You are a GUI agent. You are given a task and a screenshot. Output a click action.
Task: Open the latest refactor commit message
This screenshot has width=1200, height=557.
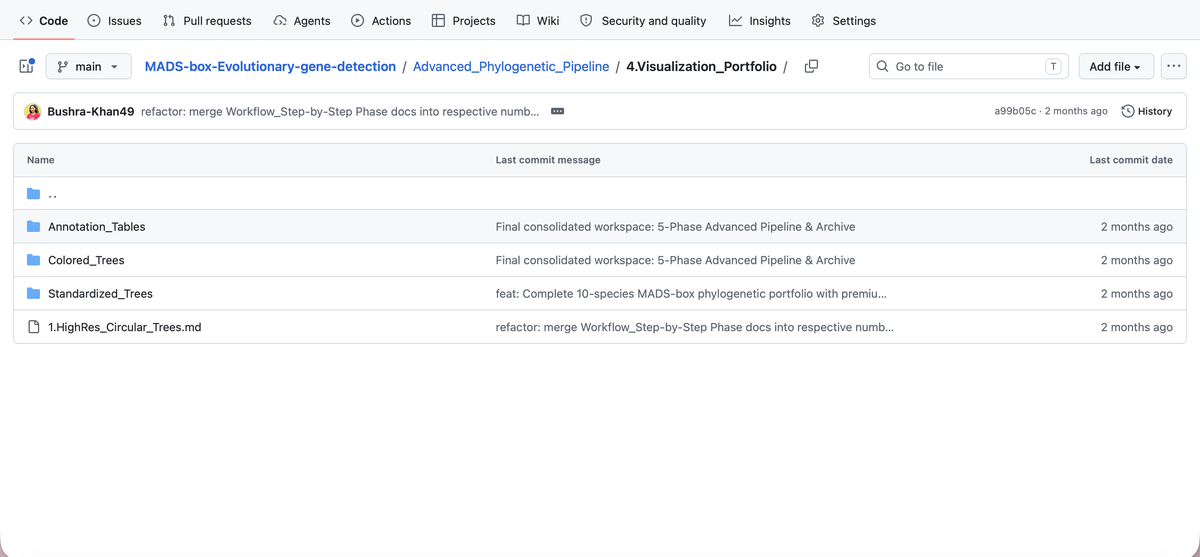[340, 111]
